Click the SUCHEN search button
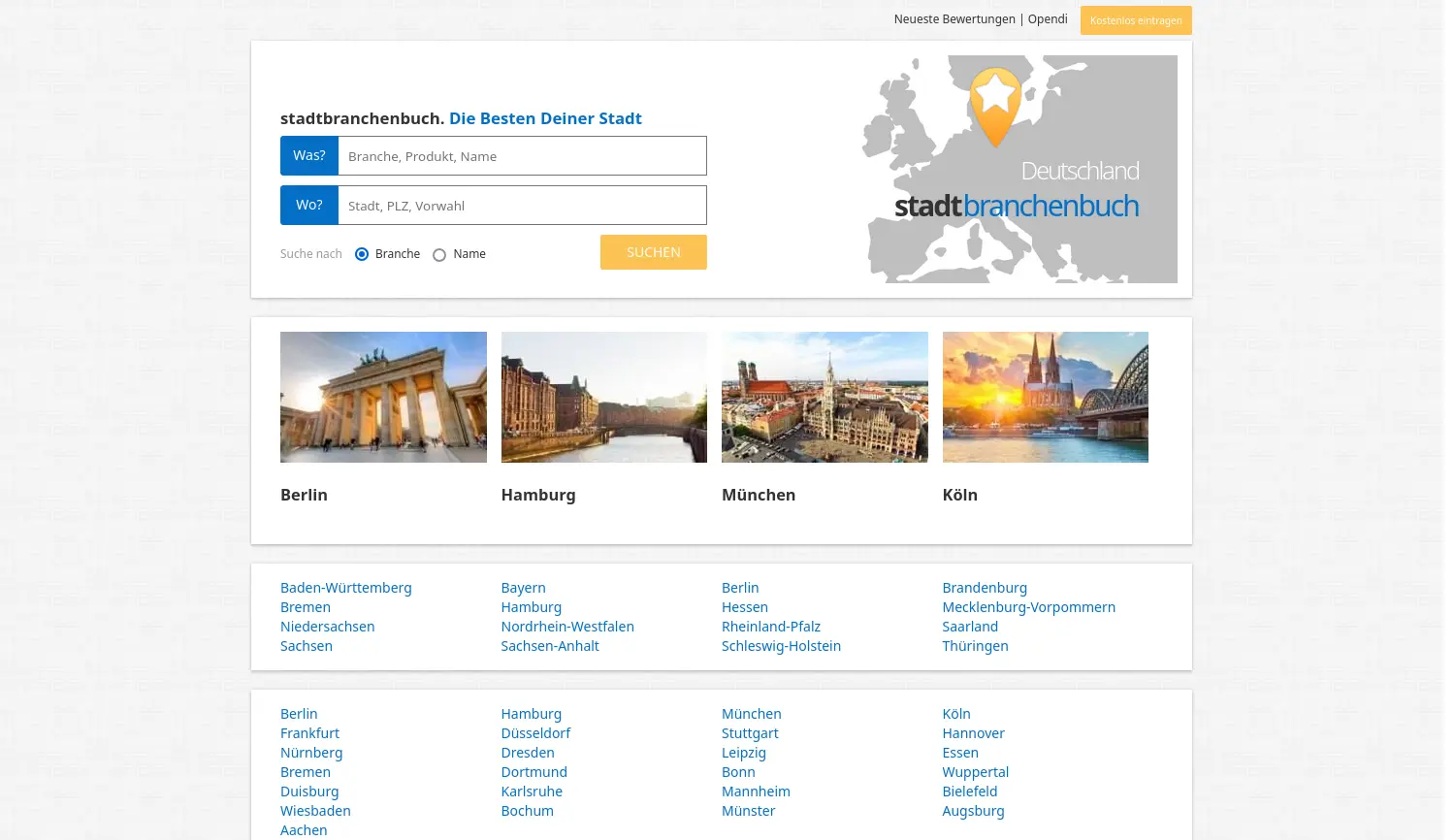This screenshot has width=1455, height=840. pos(653,252)
